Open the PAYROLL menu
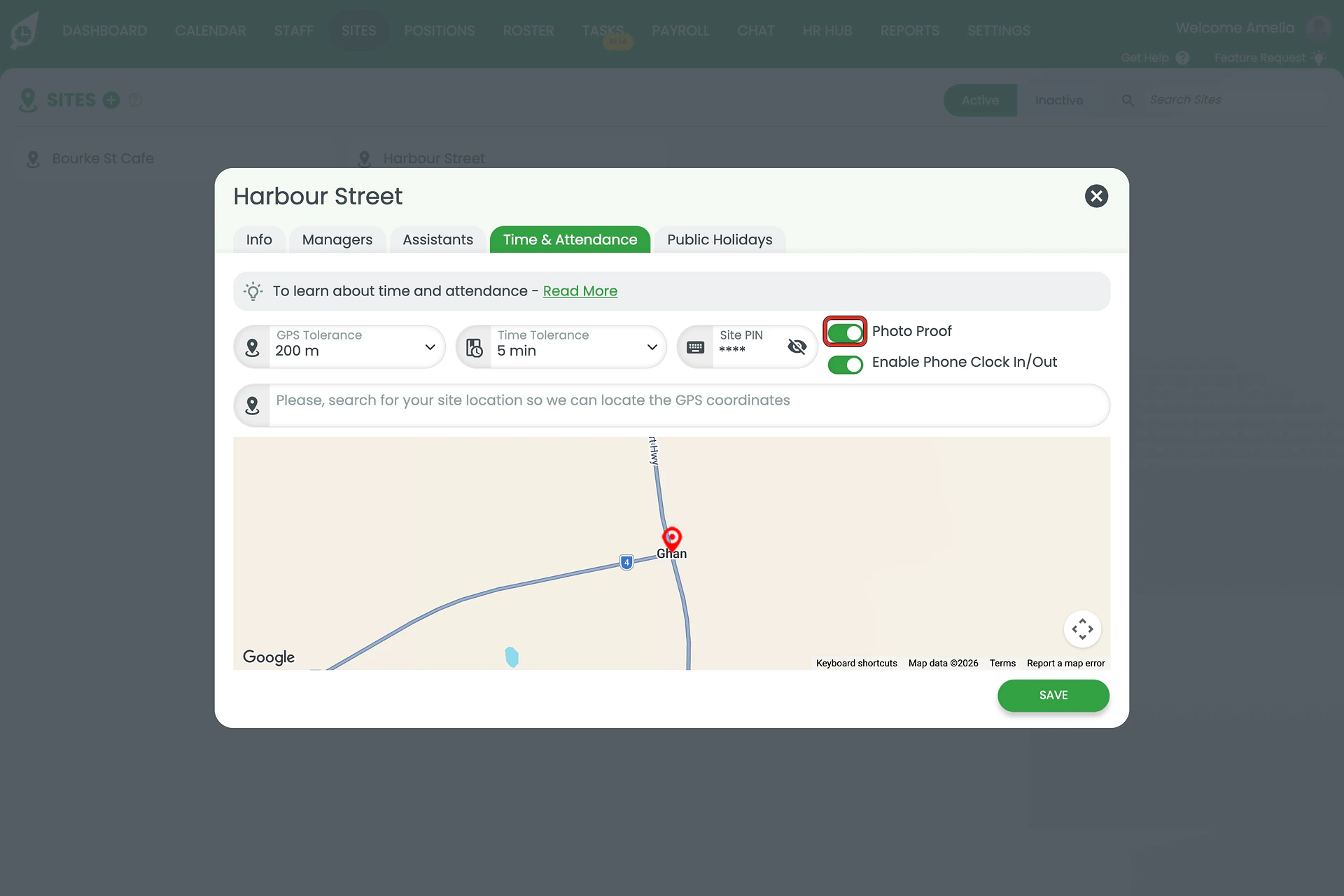This screenshot has width=1344, height=896. click(680, 31)
